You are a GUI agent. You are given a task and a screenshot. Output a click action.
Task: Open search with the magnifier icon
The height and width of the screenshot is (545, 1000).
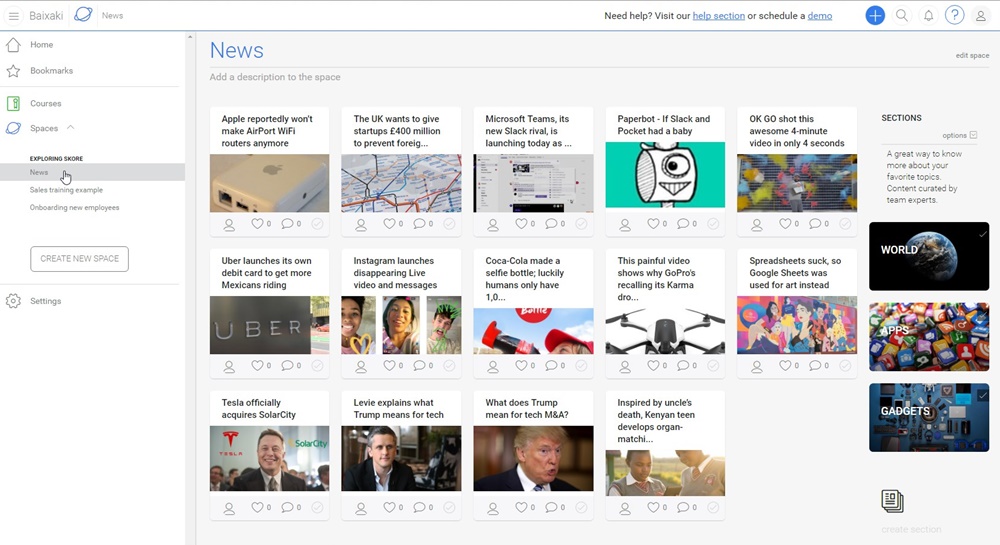pos(902,15)
